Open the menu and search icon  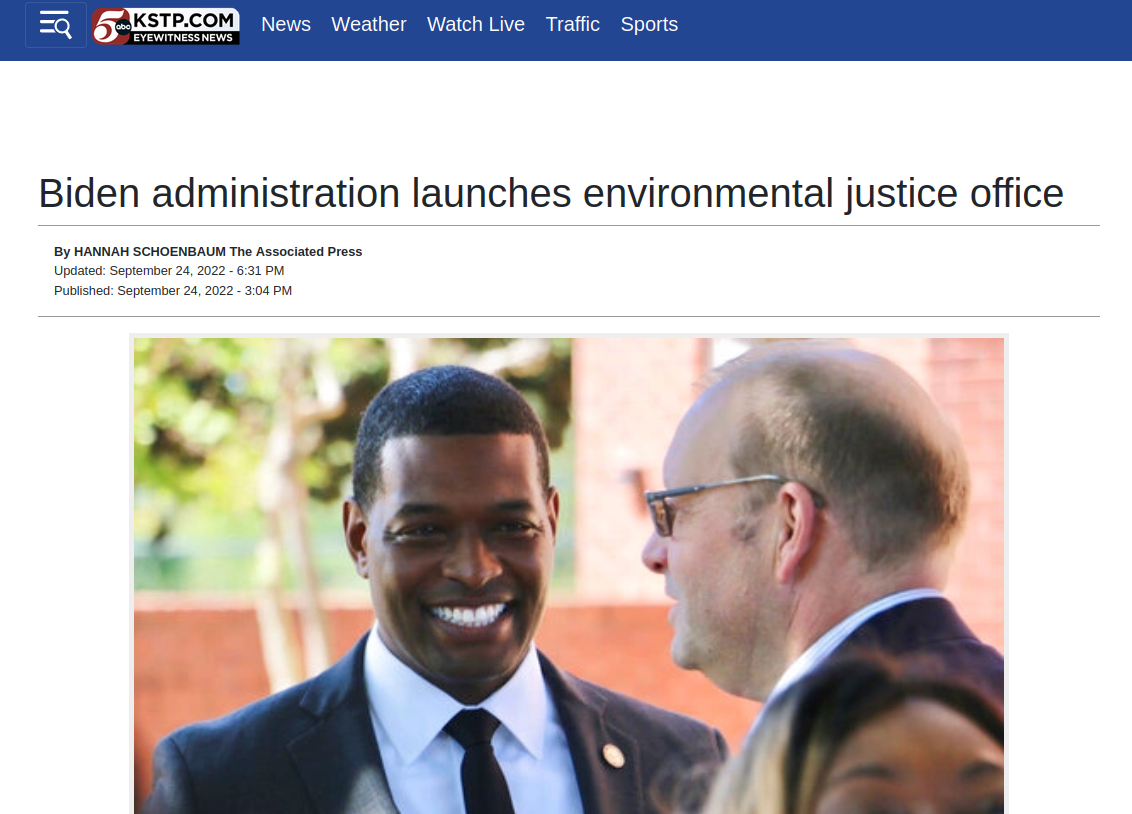click(56, 25)
